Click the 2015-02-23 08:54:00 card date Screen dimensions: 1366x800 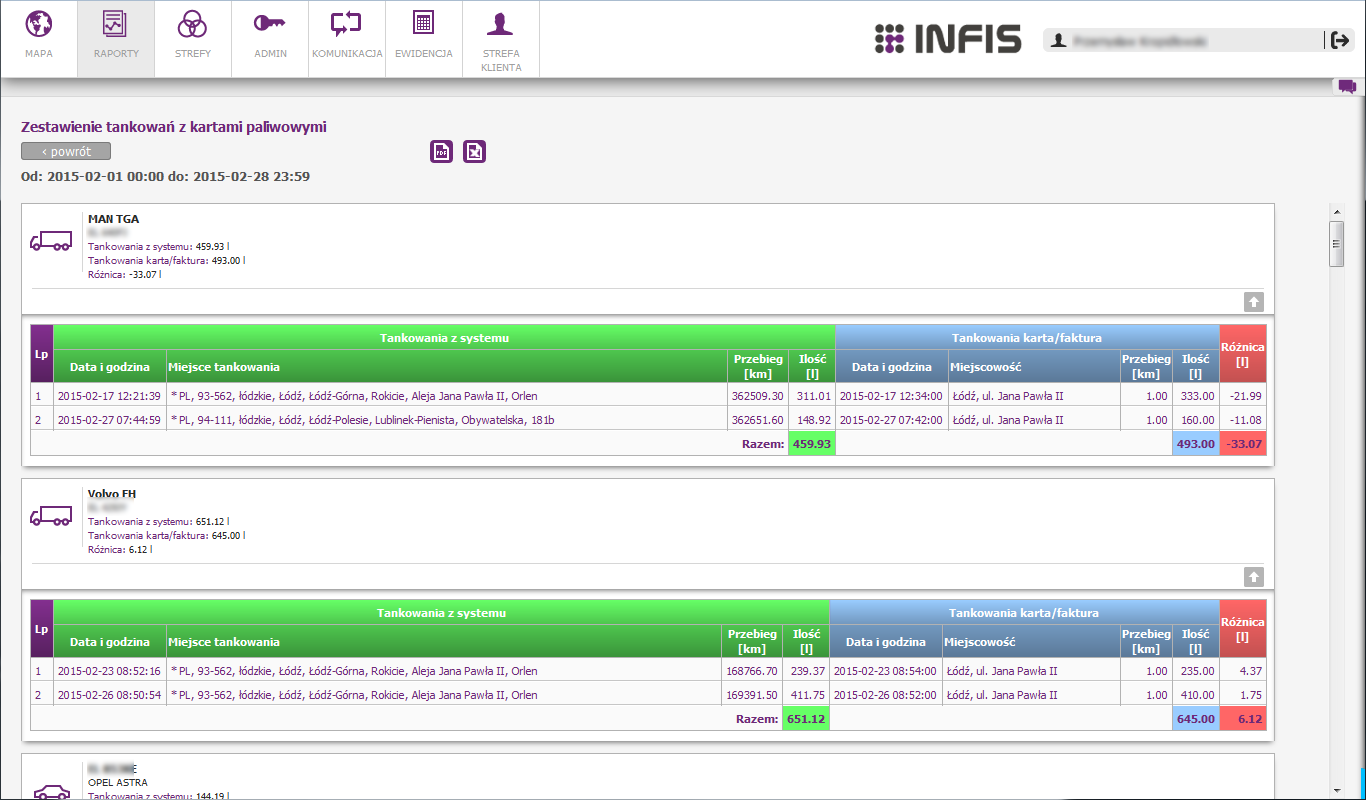(x=885, y=671)
